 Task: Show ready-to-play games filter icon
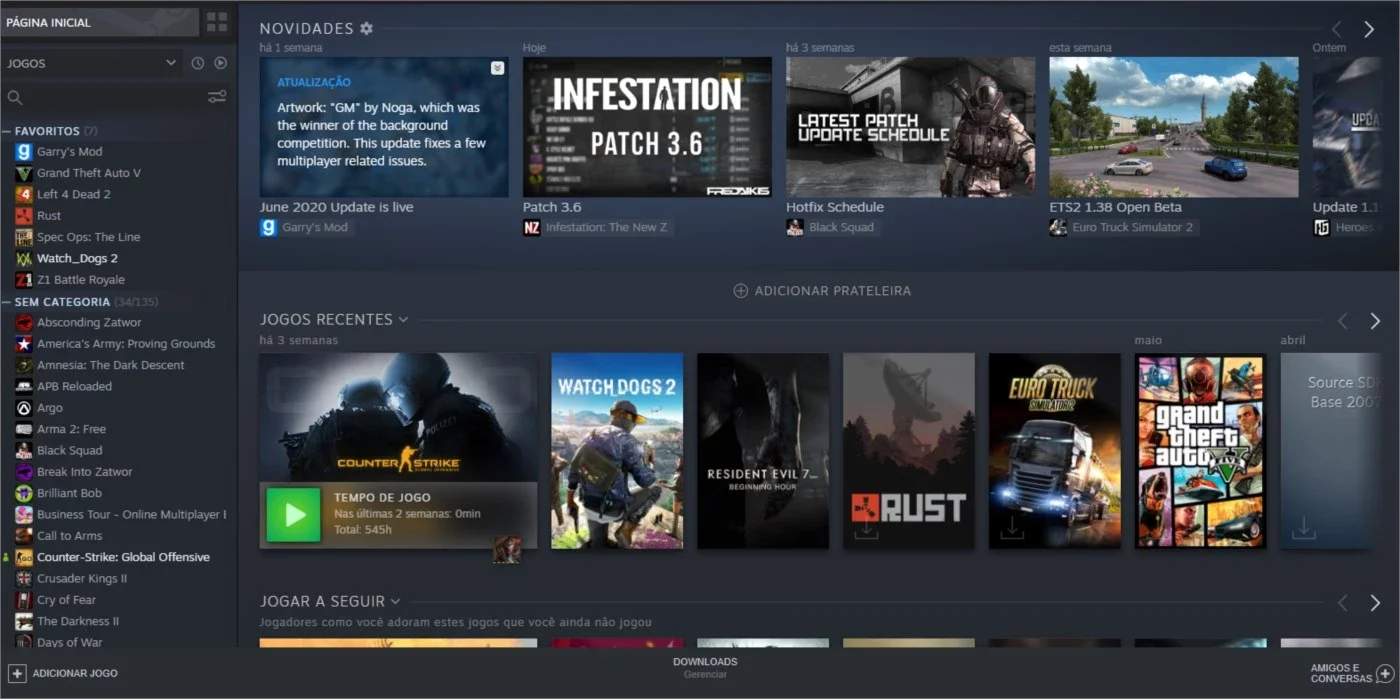pyautogui.click(x=221, y=63)
